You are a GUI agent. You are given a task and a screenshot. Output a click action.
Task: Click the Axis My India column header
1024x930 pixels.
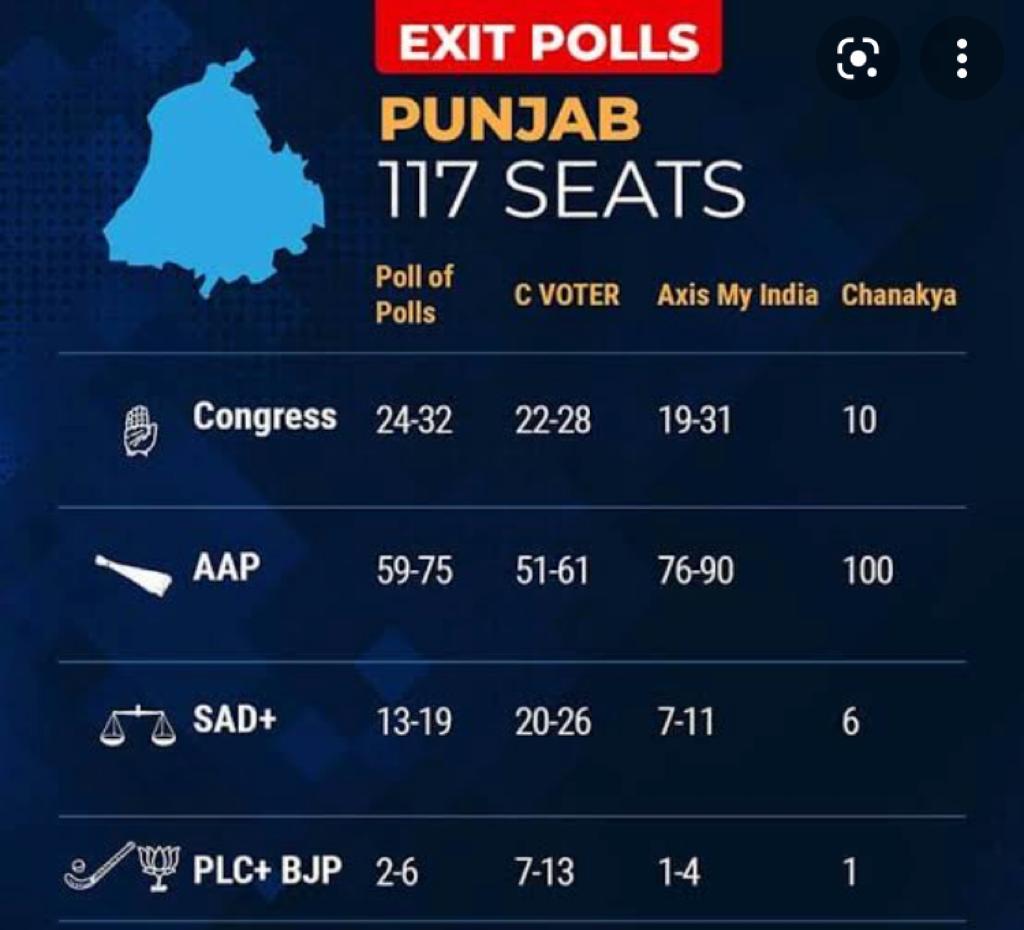[x=737, y=295]
